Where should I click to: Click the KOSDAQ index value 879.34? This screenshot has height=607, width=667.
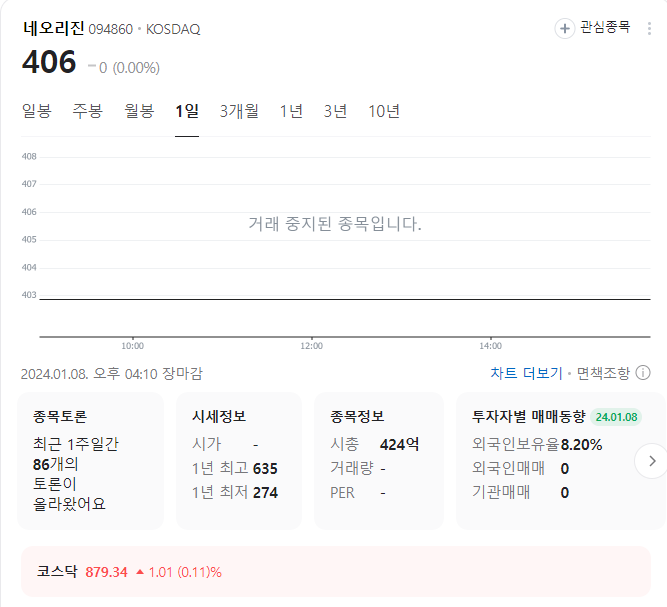tap(106, 572)
